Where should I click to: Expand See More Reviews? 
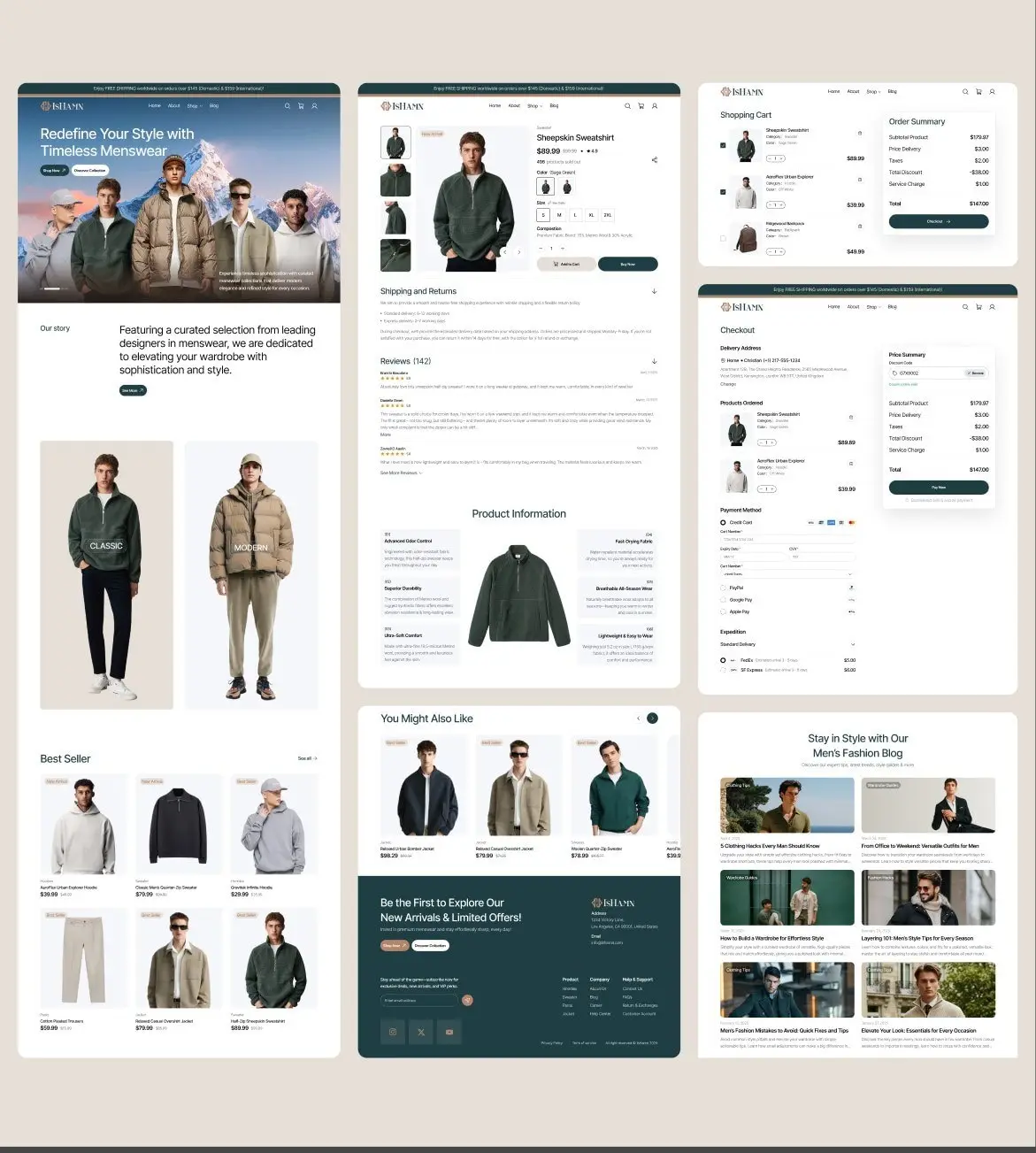tap(402, 473)
